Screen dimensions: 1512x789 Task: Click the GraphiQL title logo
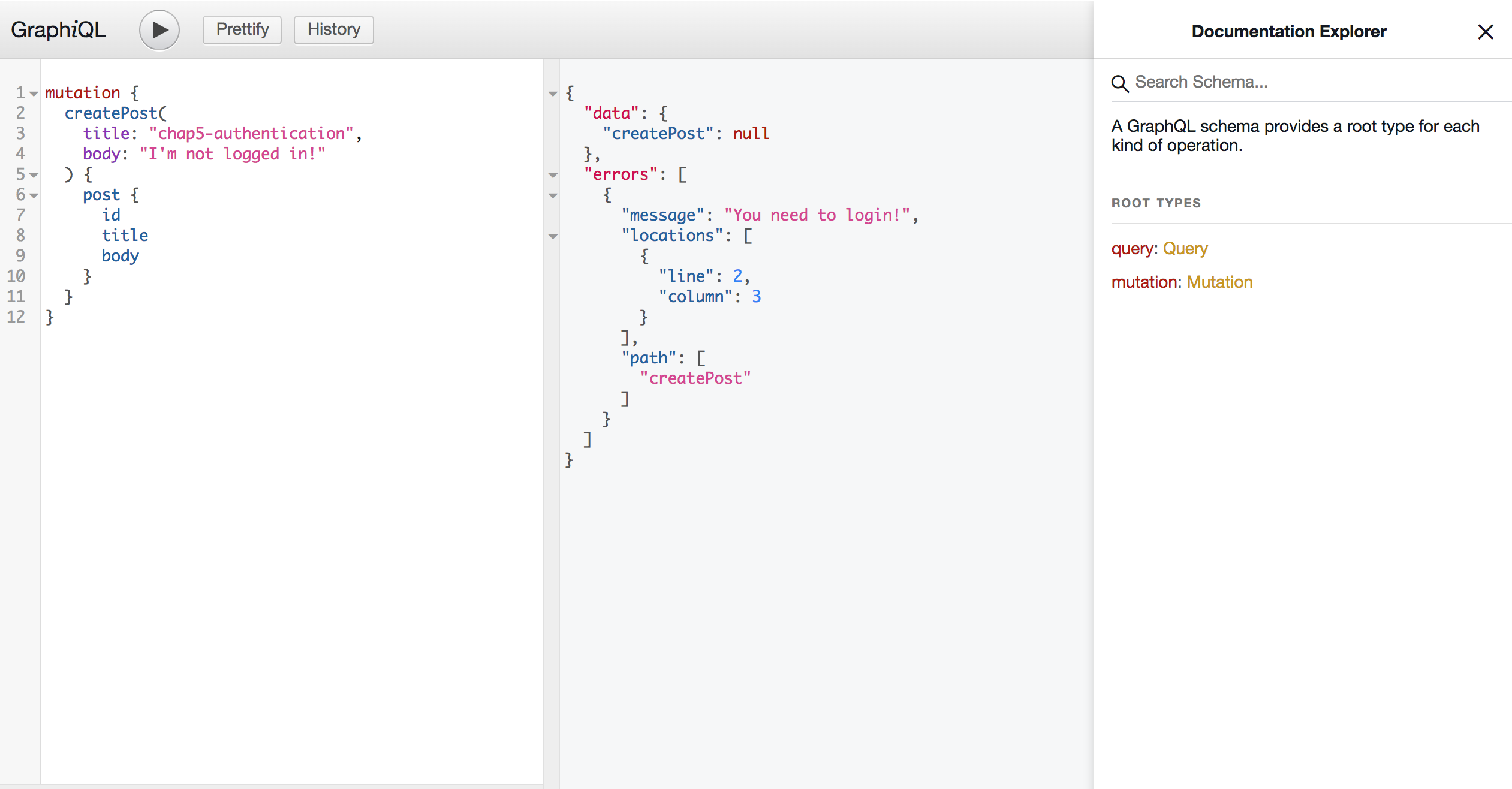58,30
